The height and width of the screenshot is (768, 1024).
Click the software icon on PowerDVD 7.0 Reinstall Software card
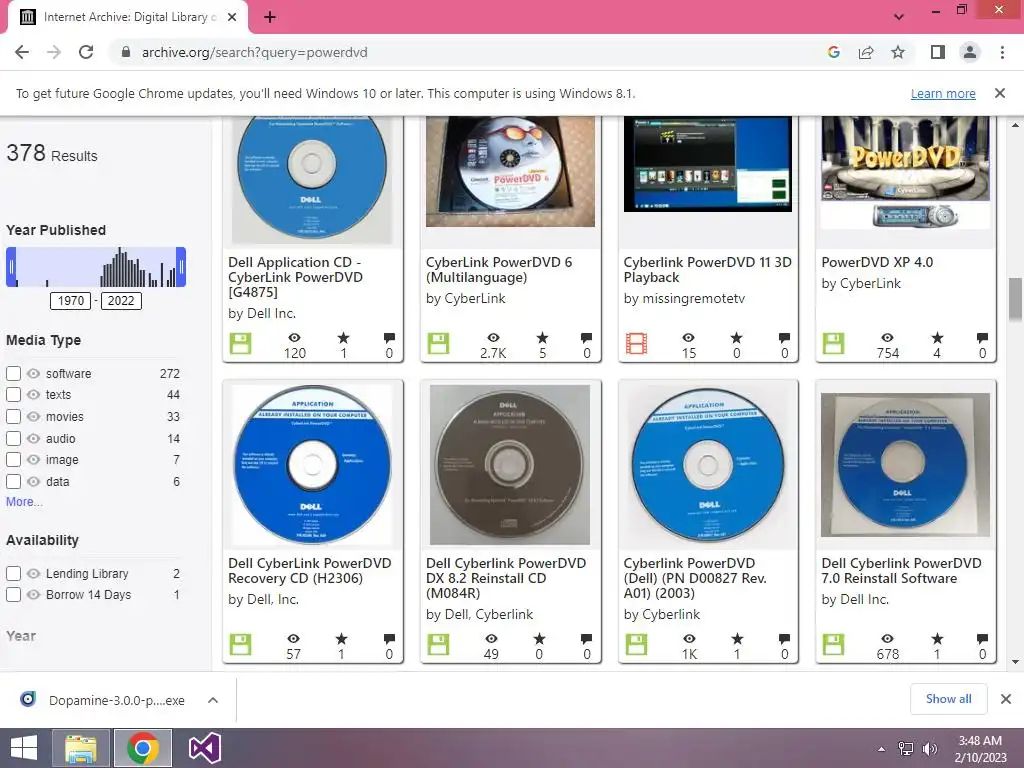click(x=833, y=645)
